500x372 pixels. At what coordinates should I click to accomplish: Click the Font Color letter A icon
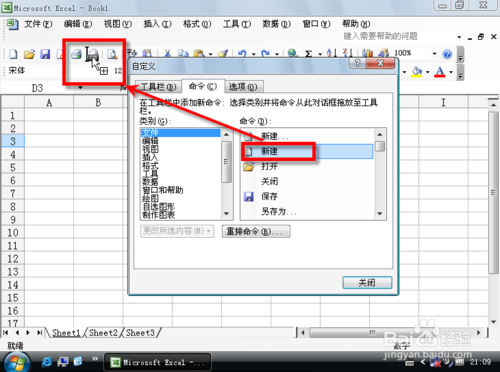(440, 71)
